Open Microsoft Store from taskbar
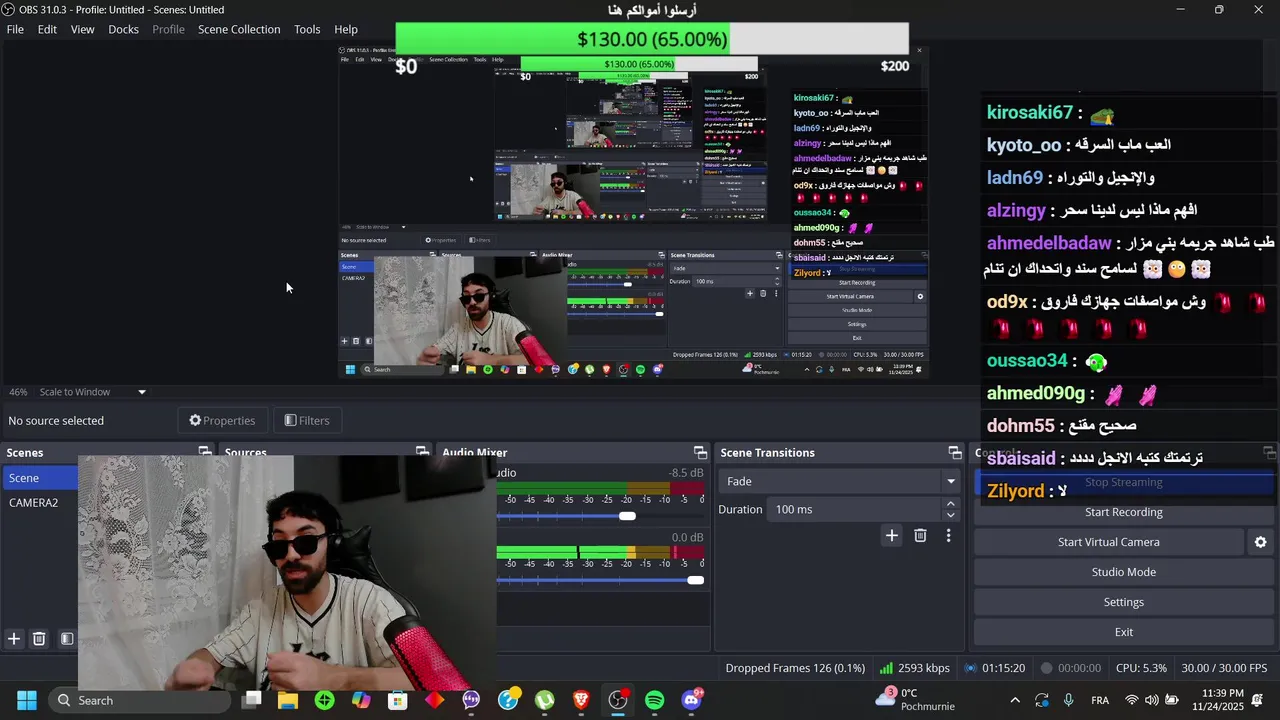Screen dimensions: 1280x720 [398, 700]
